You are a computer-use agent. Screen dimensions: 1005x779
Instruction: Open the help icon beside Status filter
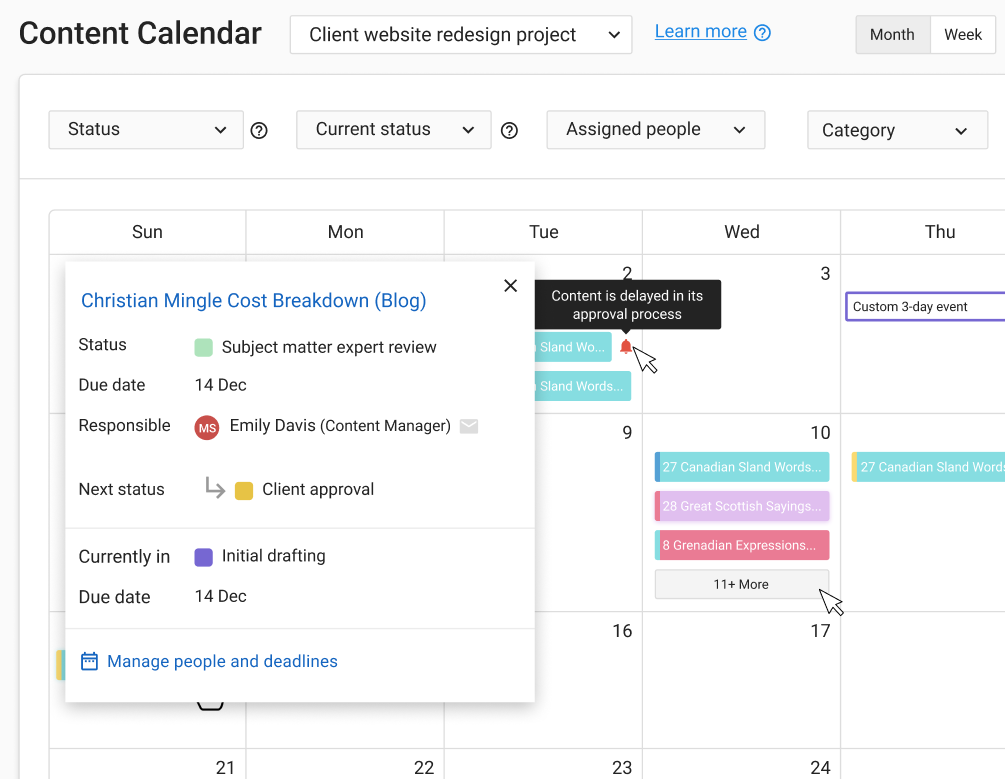[259, 131]
